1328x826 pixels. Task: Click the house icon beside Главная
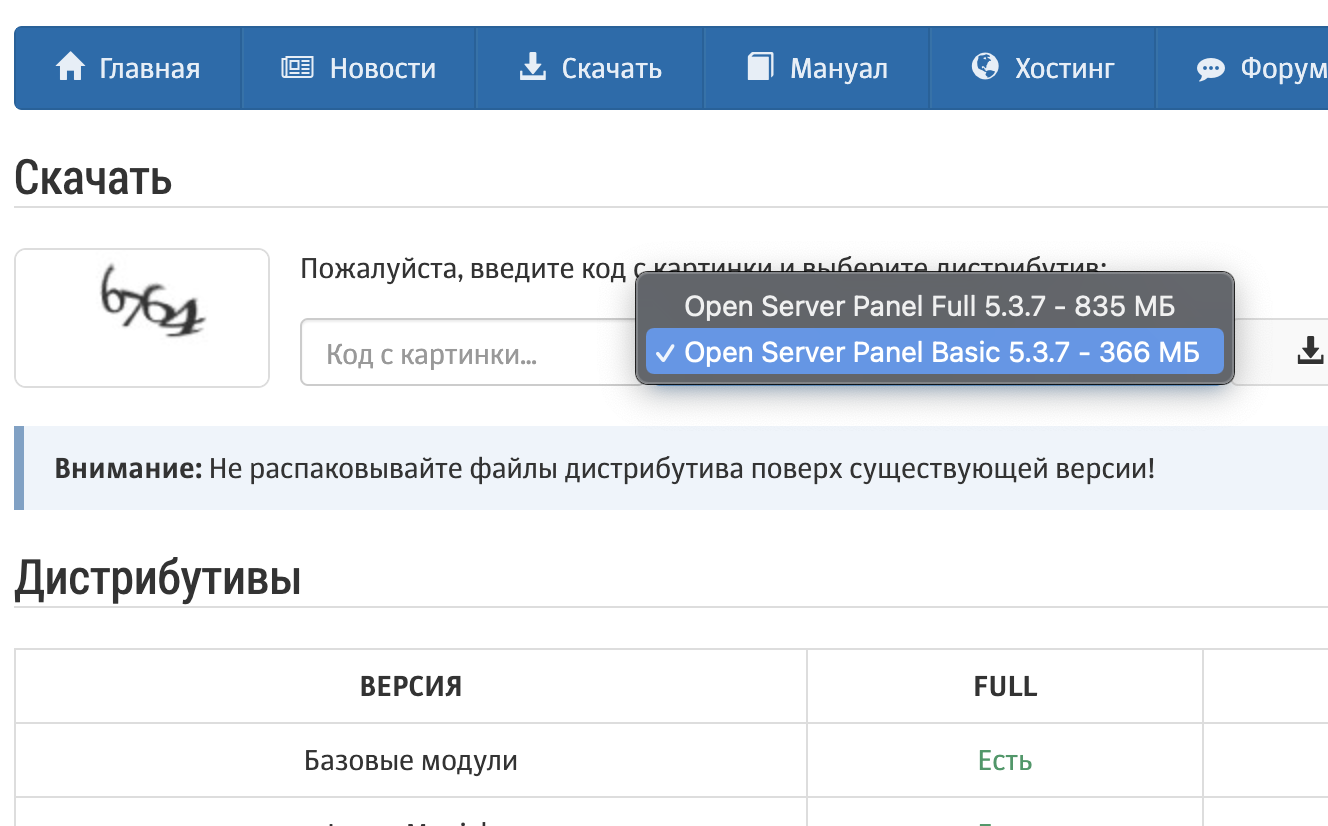[x=70, y=68]
